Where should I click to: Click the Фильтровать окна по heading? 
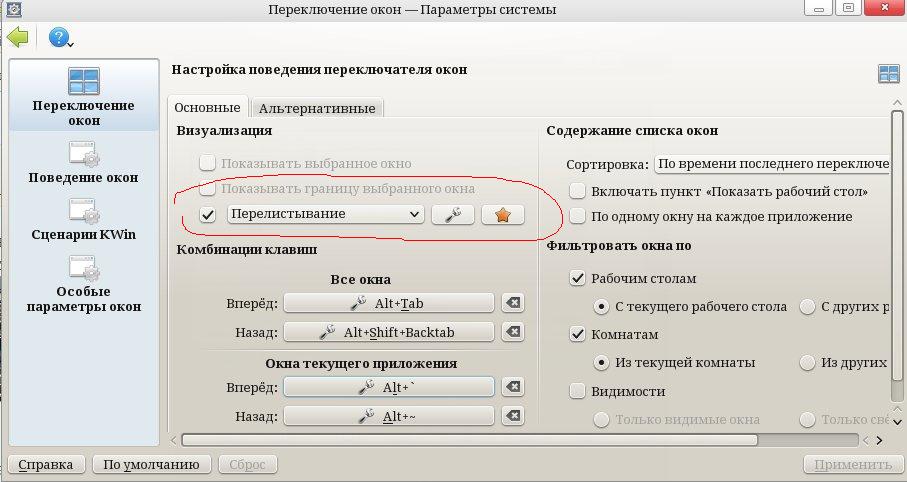point(619,246)
